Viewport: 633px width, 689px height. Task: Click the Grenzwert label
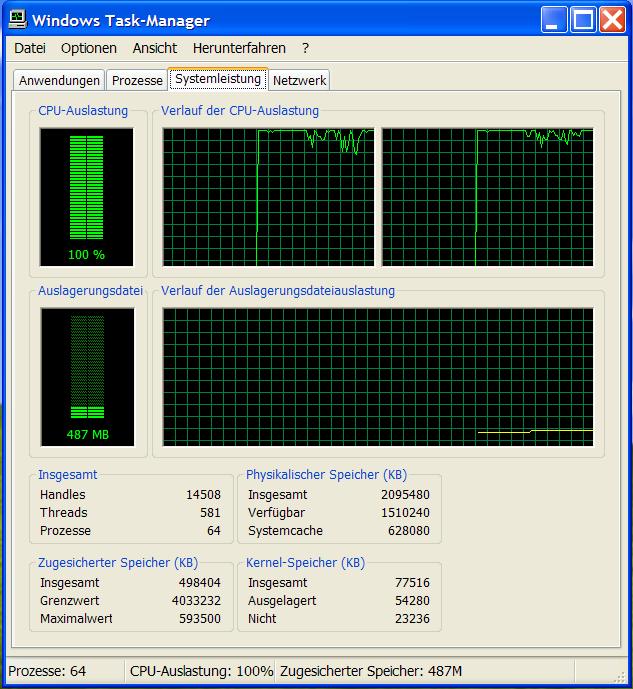[x=69, y=601]
